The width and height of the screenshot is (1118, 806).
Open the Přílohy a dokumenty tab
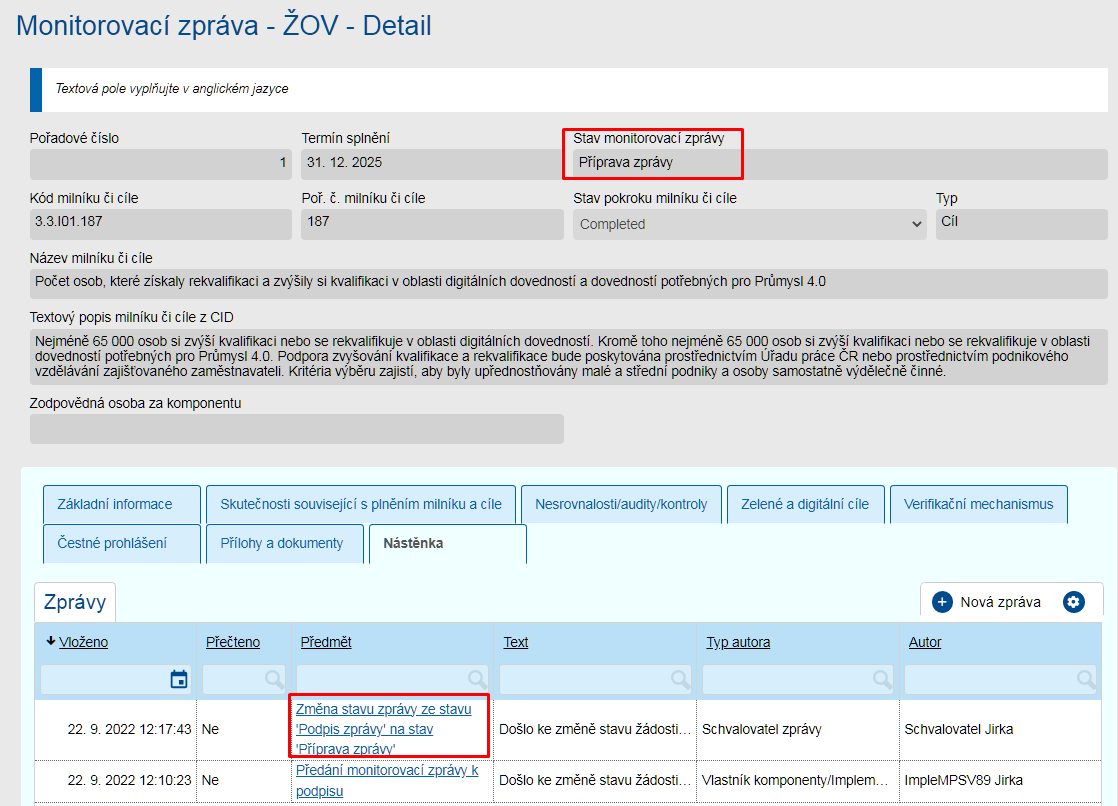[x=281, y=543]
